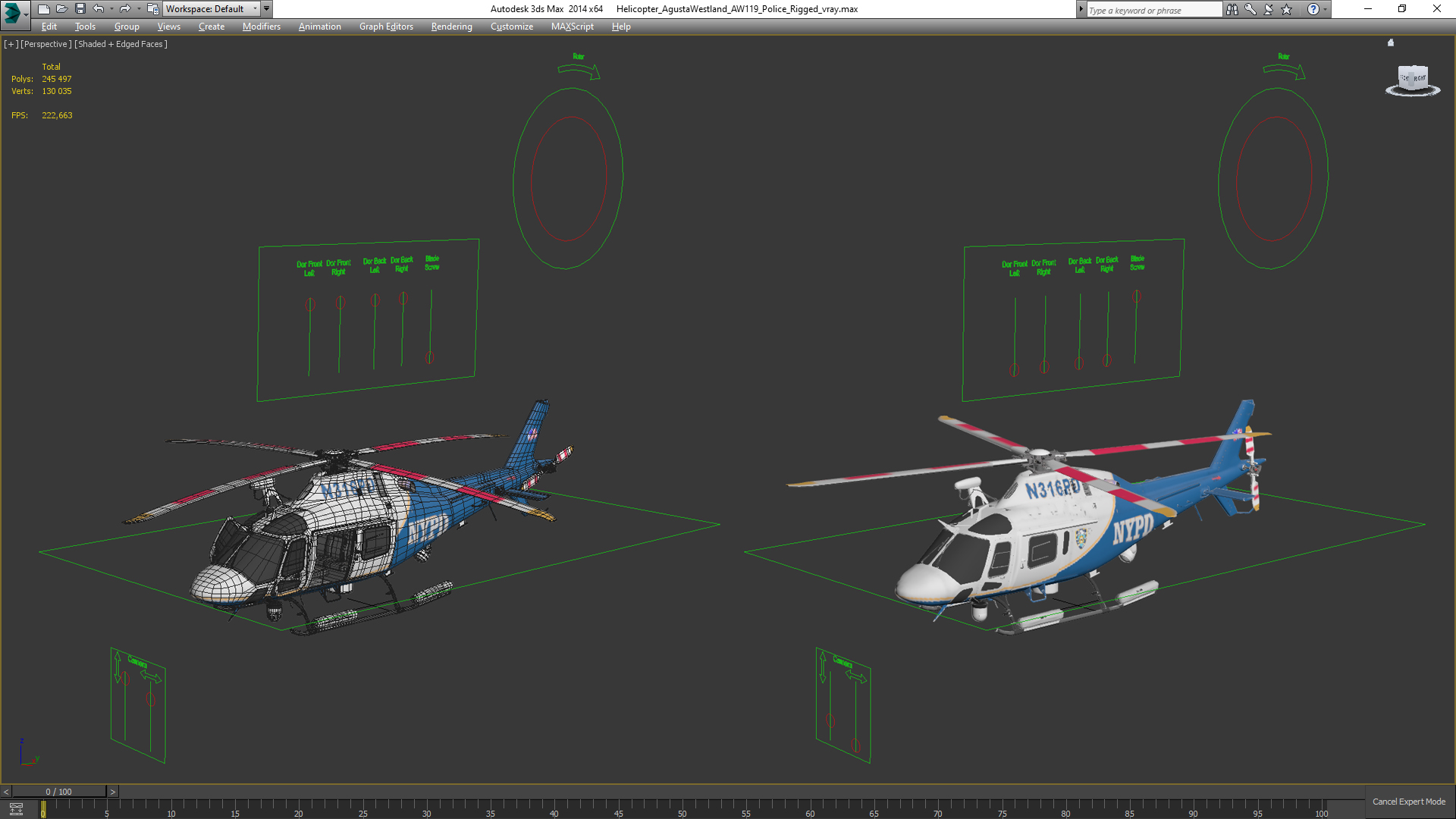Click the time slider previous frame arrow

[x=6, y=792]
